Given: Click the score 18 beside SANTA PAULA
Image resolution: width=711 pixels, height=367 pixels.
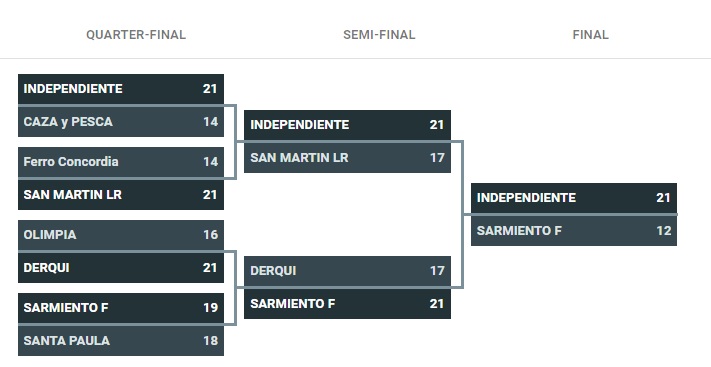Looking at the screenshot, I should tap(210, 341).
